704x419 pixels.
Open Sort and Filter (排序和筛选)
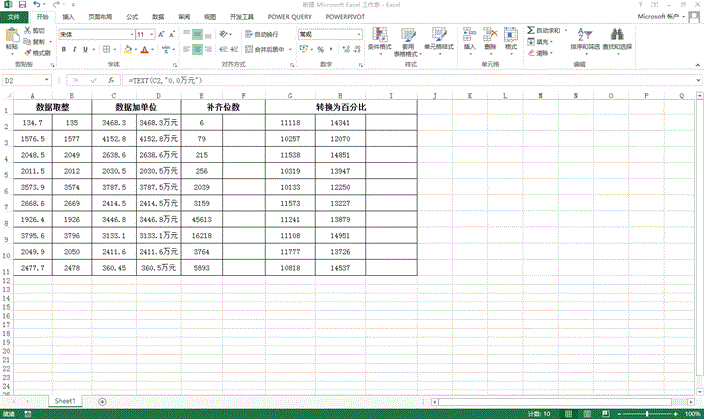[x=586, y=40]
